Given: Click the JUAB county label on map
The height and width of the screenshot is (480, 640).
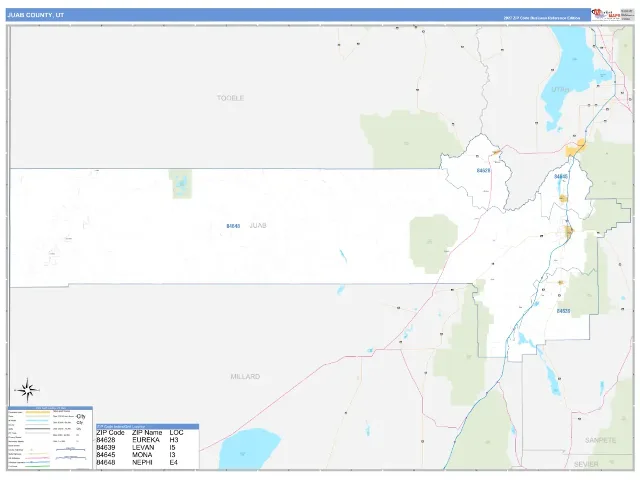Looking at the screenshot, I should point(258,225).
